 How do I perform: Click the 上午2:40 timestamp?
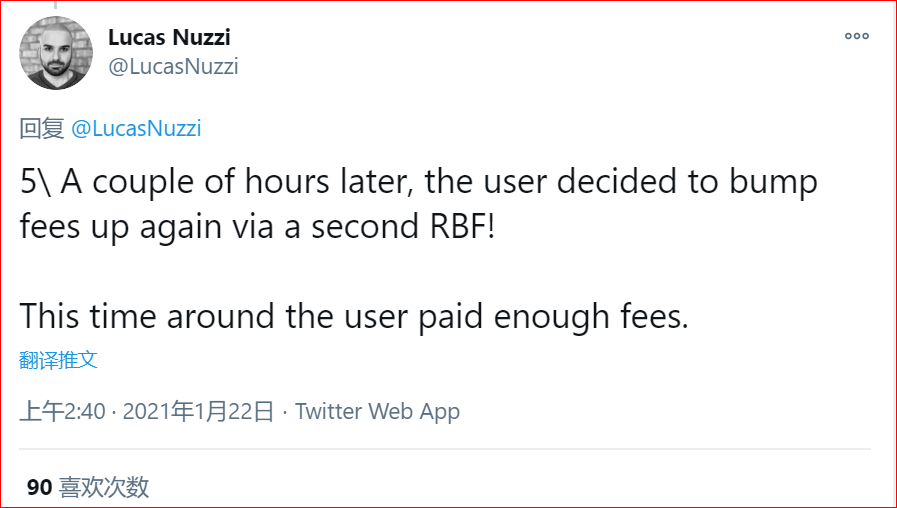pyautogui.click(x=62, y=411)
